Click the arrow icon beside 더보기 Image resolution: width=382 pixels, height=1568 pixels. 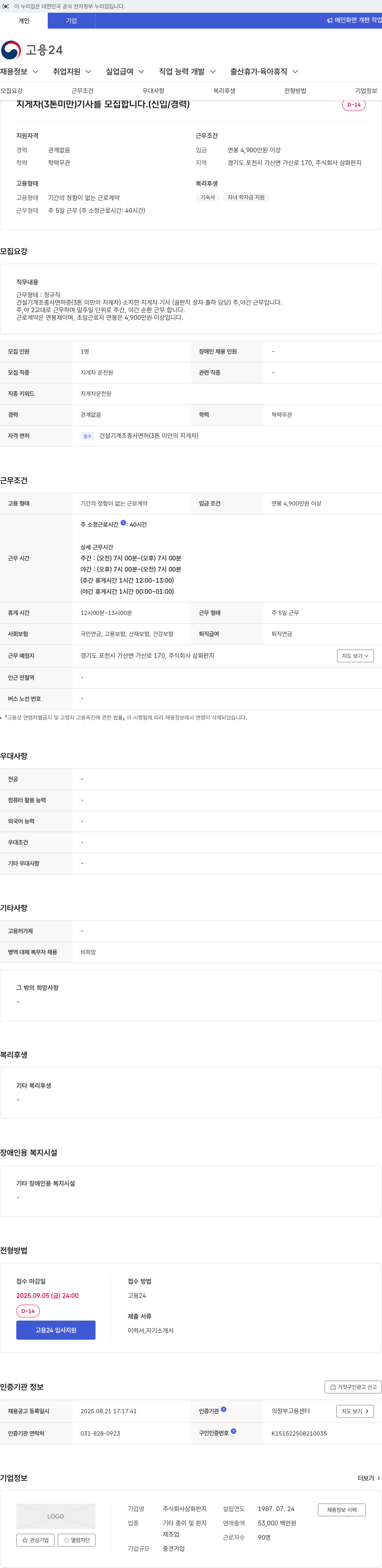click(378, 1478)
